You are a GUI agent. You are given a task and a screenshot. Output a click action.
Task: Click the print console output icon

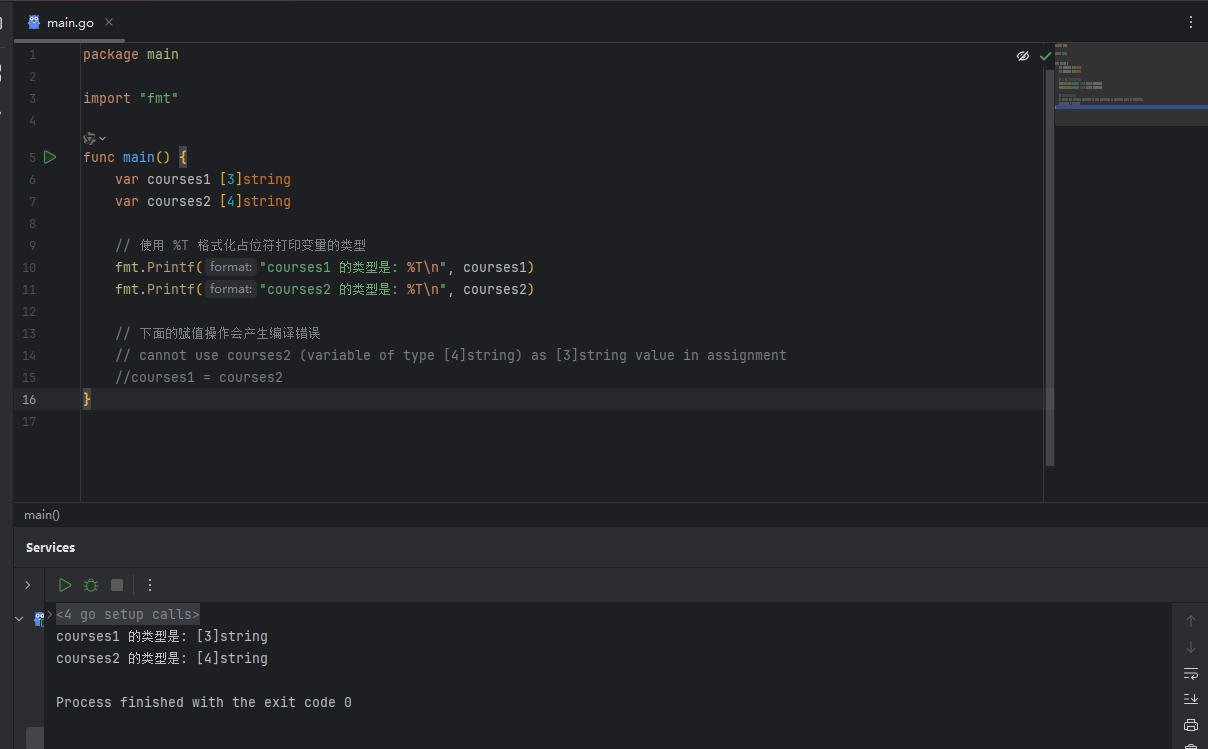[1190, 725]
